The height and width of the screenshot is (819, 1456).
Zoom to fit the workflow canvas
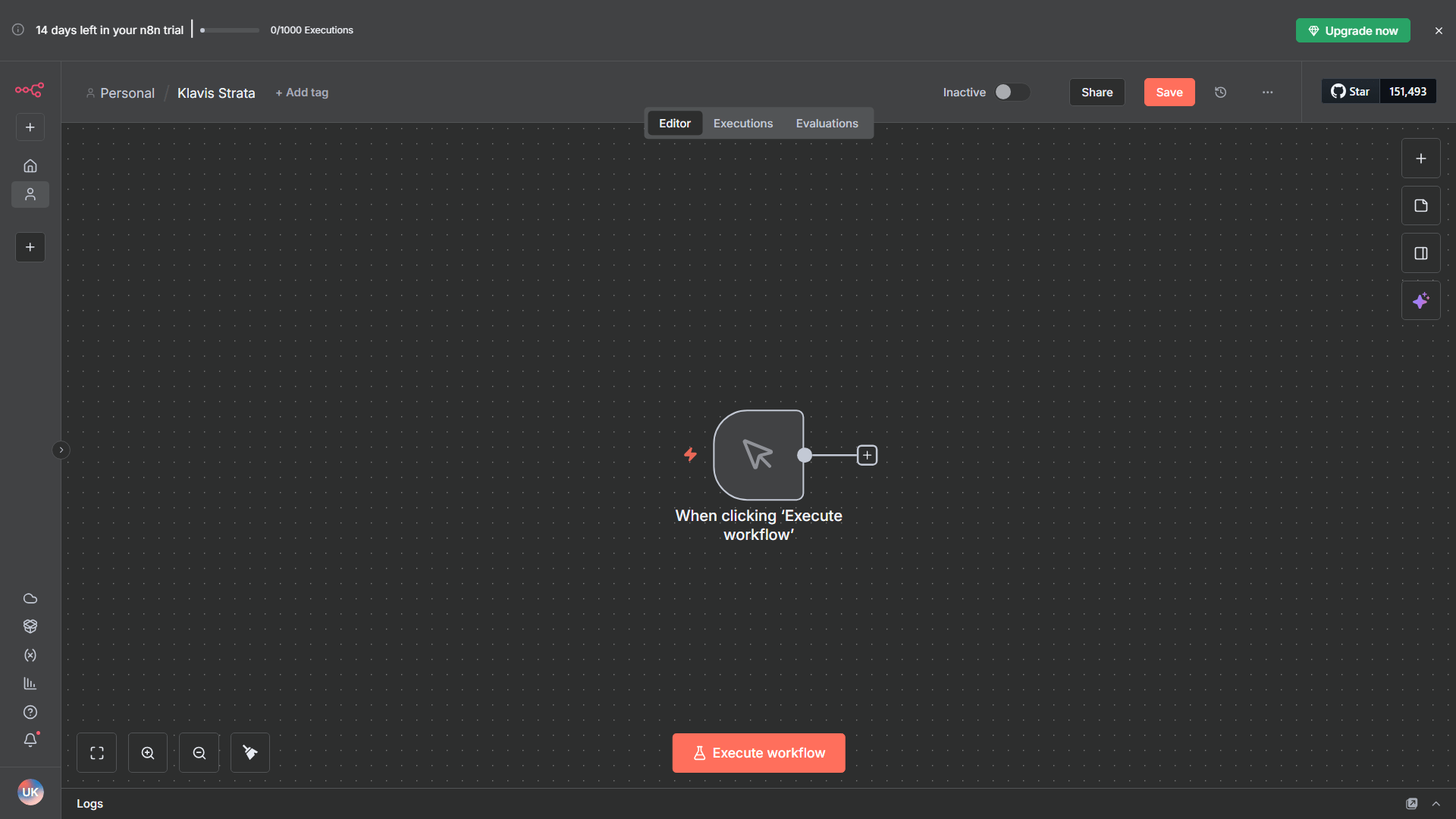[x=96, y=752]
